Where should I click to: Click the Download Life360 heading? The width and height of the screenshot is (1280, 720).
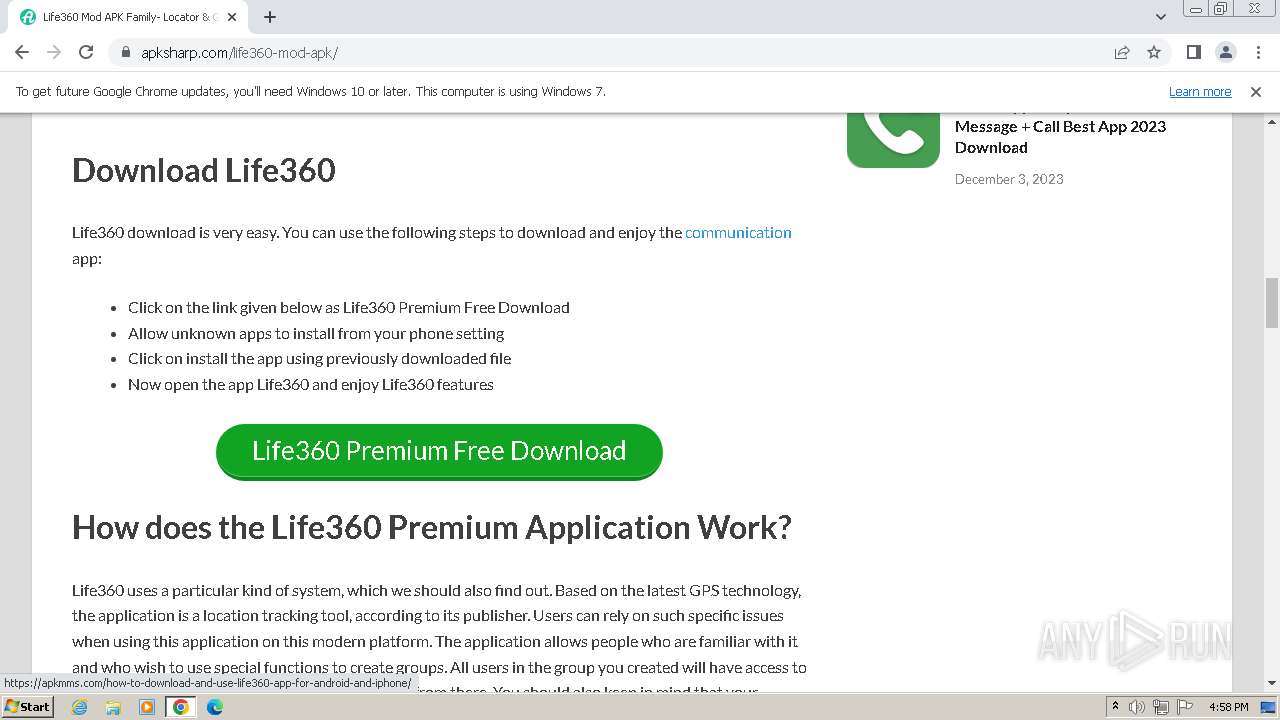(204, 170)
